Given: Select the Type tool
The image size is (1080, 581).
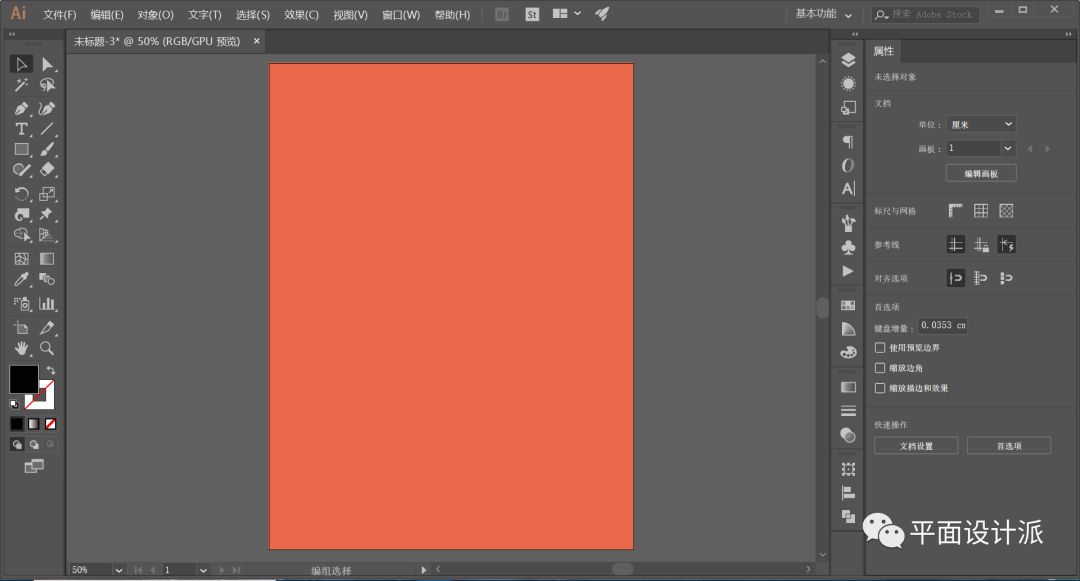Looking at the screenshot, I should tap(21, 129).
